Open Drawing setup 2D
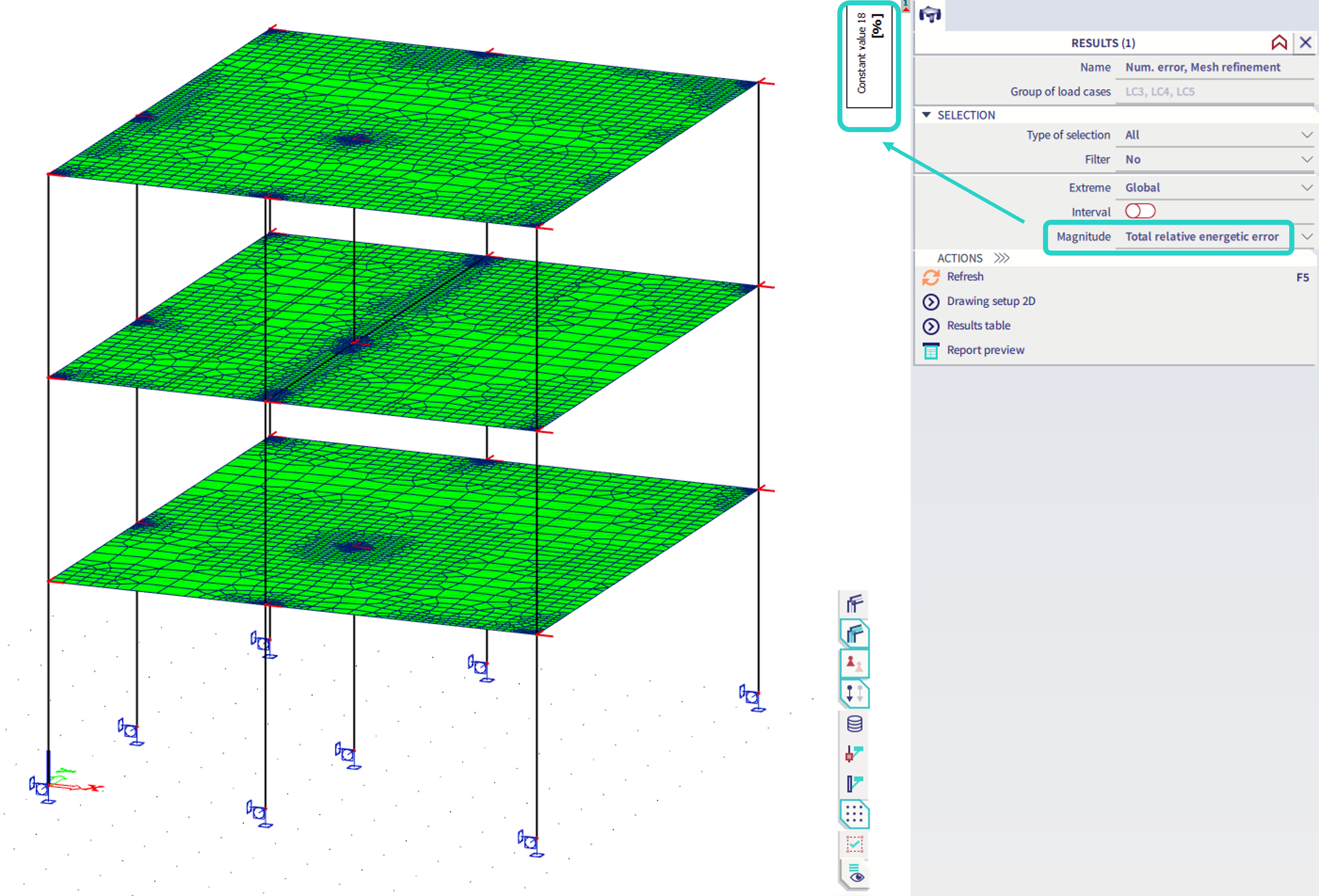Viewport: 1319px width, 896px height. (x=991, y=301)
